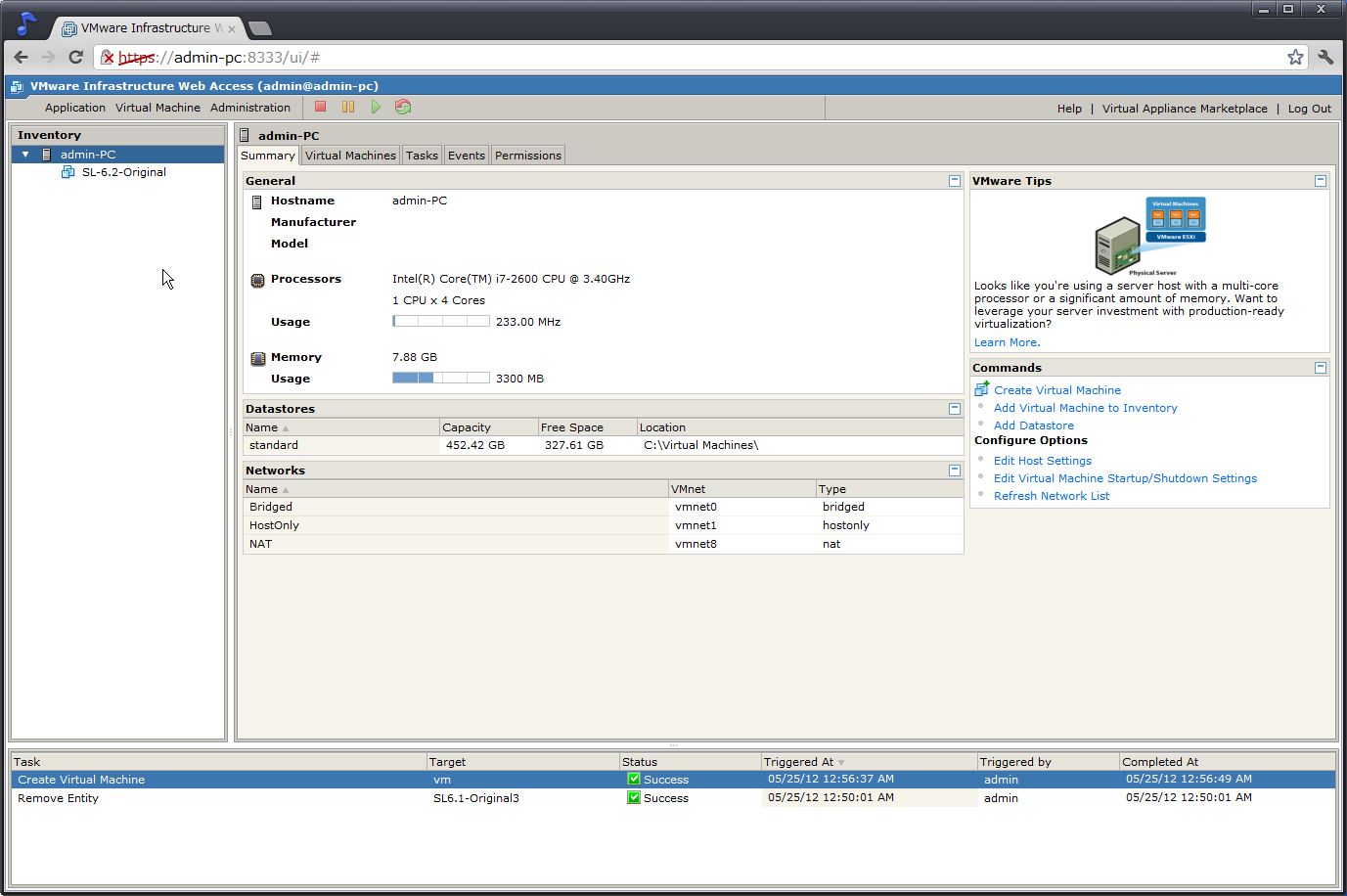The height and width of the screenshot is (896, 1347).
Task: Click the Processors chip icon
Action: click(x=257, y=280)
